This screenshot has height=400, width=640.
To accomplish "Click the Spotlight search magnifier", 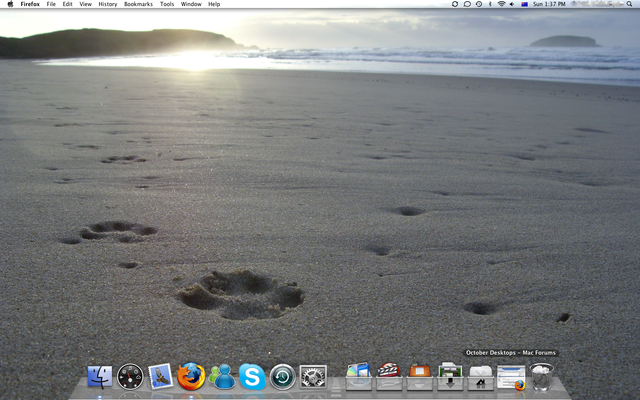I will [630, 4].
